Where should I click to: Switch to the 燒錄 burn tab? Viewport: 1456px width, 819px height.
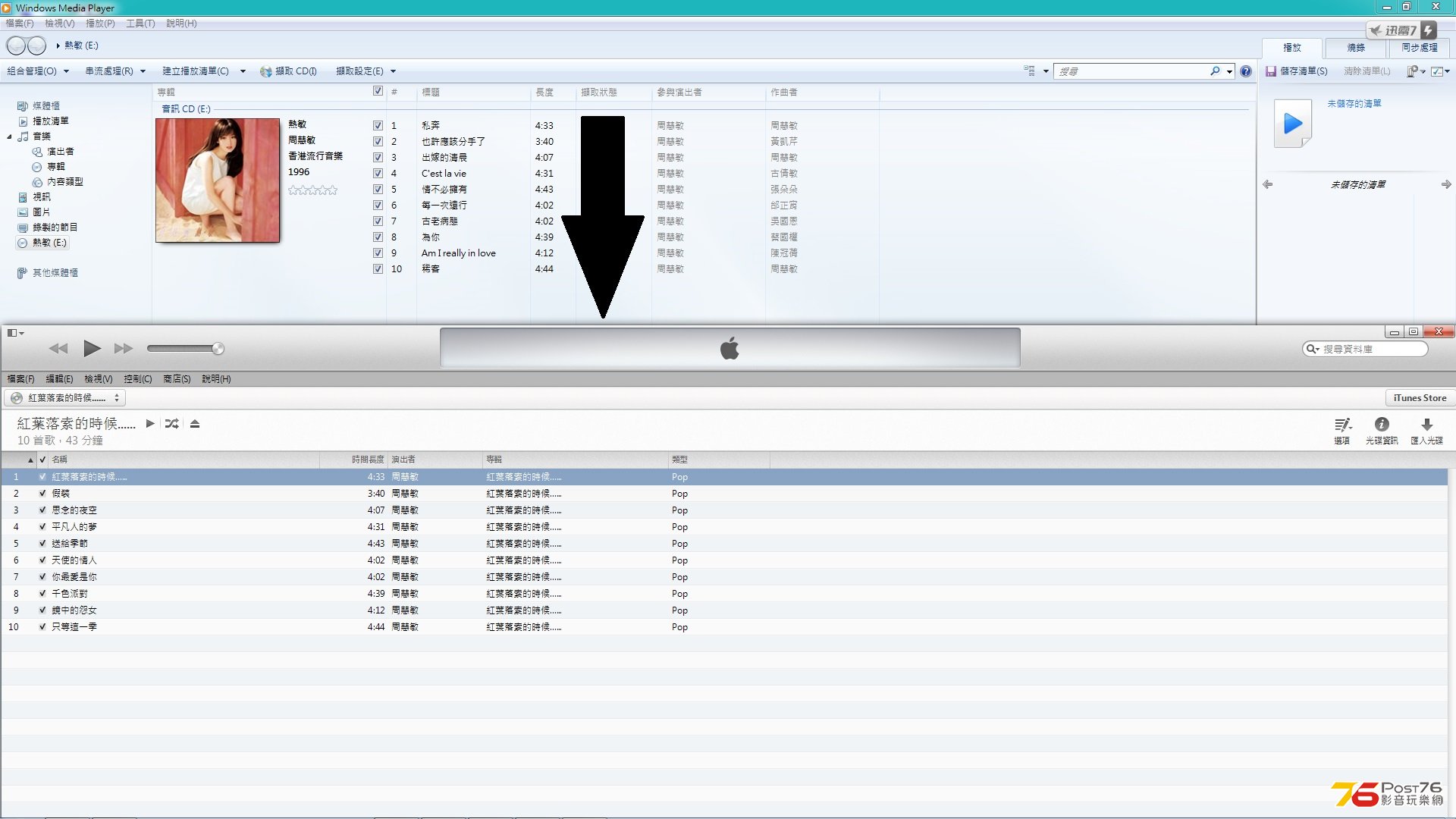[x=1356, y=48]
